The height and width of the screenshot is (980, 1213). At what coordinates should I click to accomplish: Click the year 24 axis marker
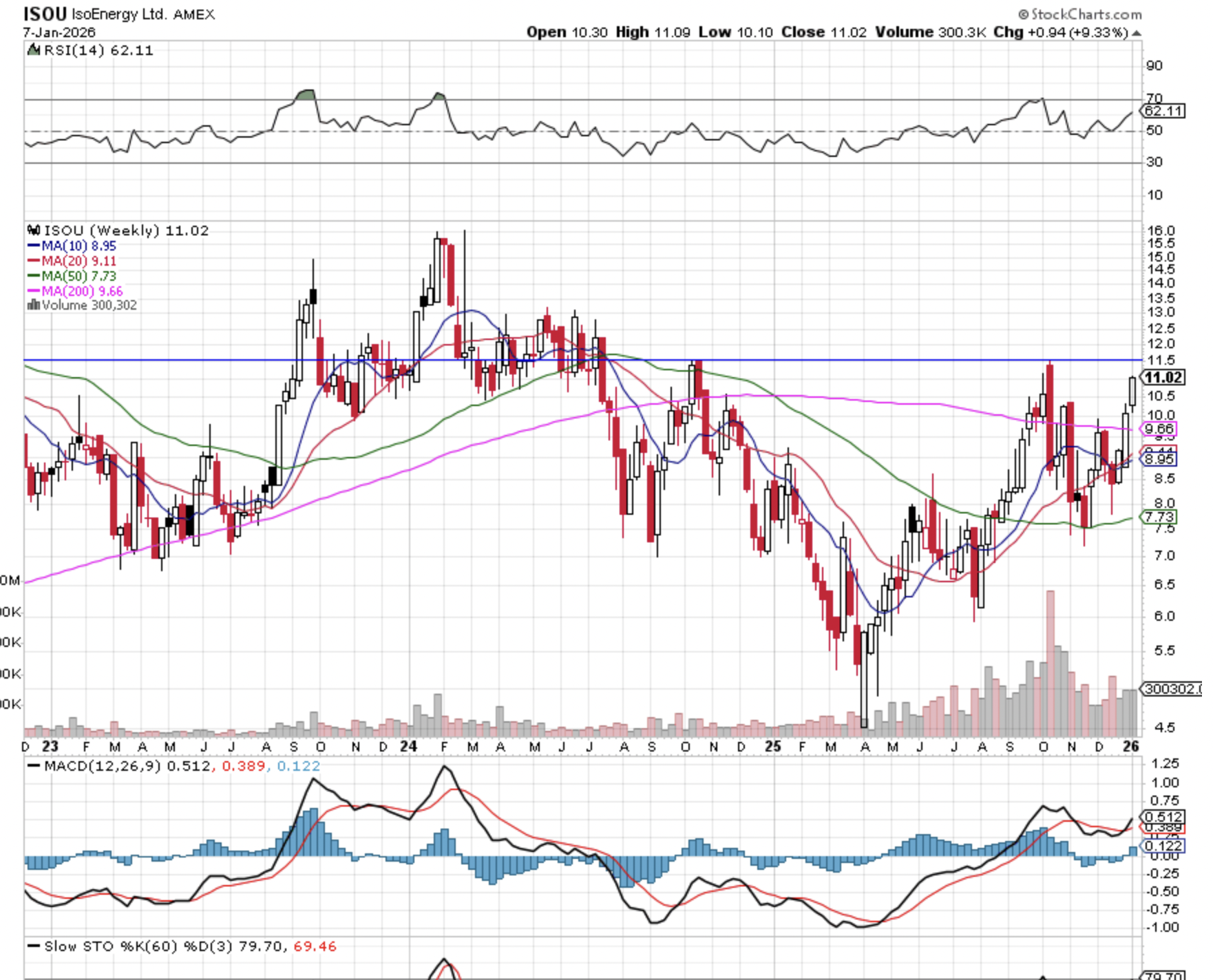(x=408, y=747)
